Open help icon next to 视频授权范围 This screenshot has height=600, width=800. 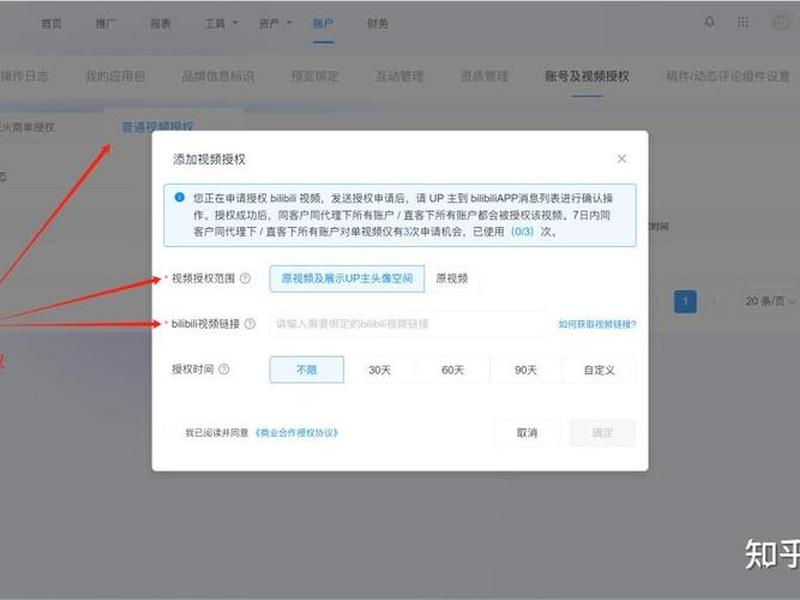pos(245,279)
